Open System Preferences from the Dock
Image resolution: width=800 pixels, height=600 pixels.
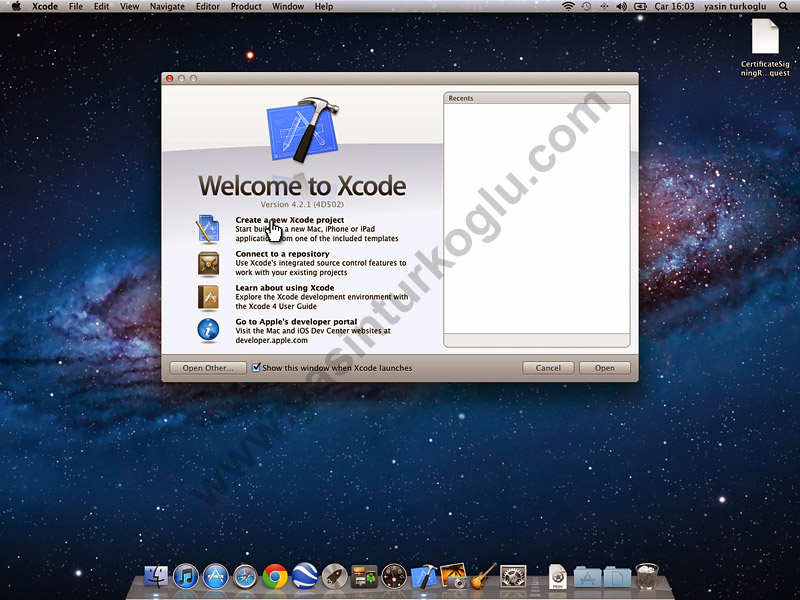(x=513, y=577)
